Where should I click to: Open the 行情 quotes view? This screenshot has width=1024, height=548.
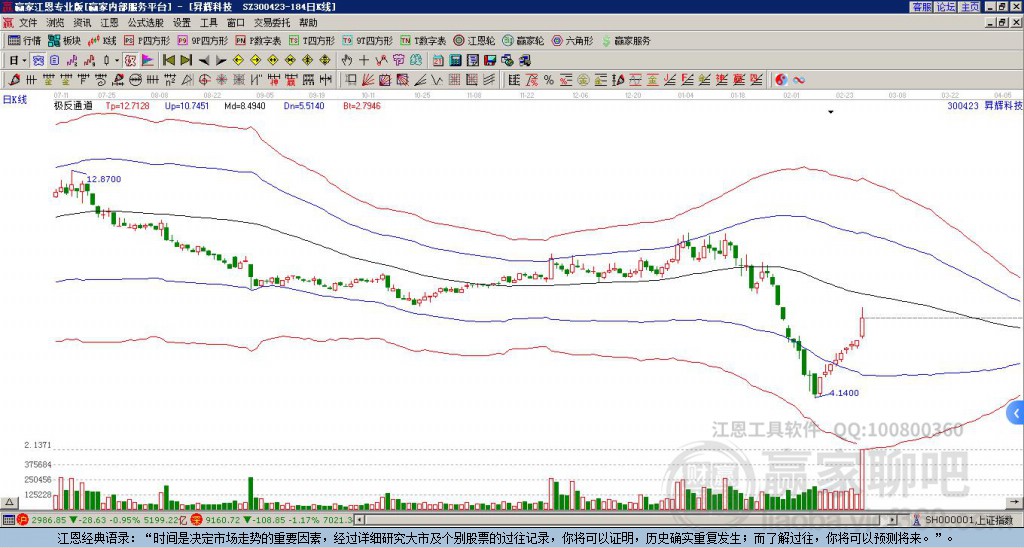(24, 40)
